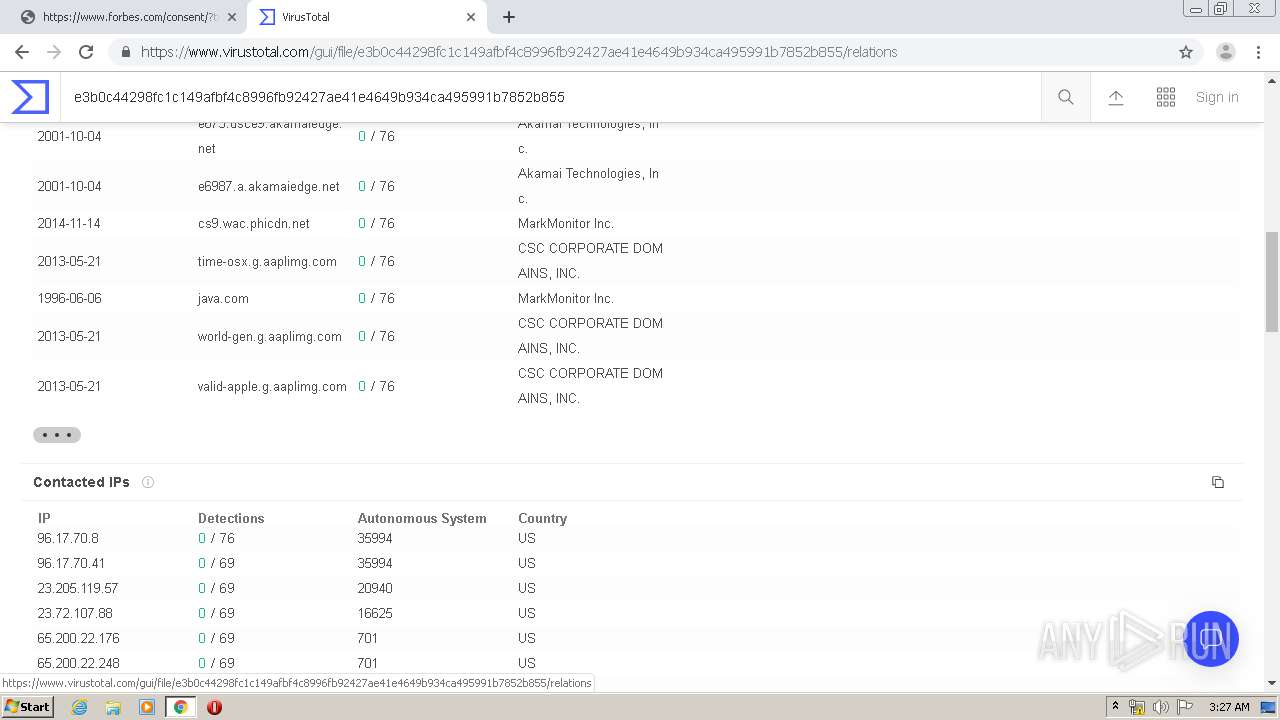Screen dimensions: 1280x720
Task: Open File Explorer folder in taskbar
Action: click(113, 707)
